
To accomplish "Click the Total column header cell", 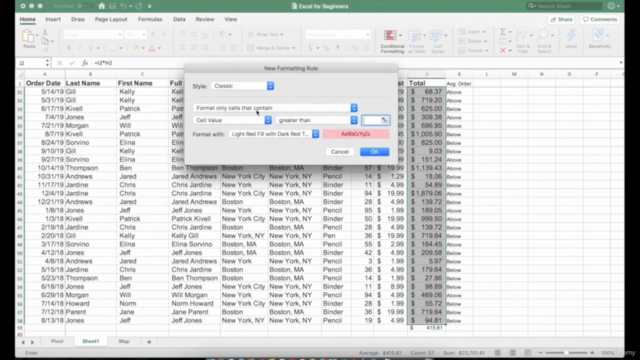I will [426, 83].
